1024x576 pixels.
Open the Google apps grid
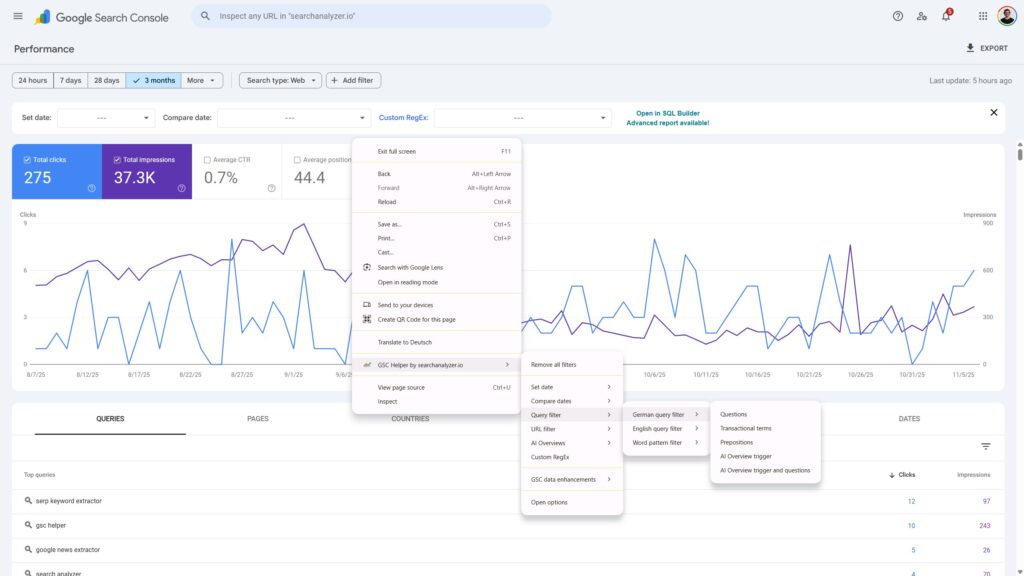[982, 17]
